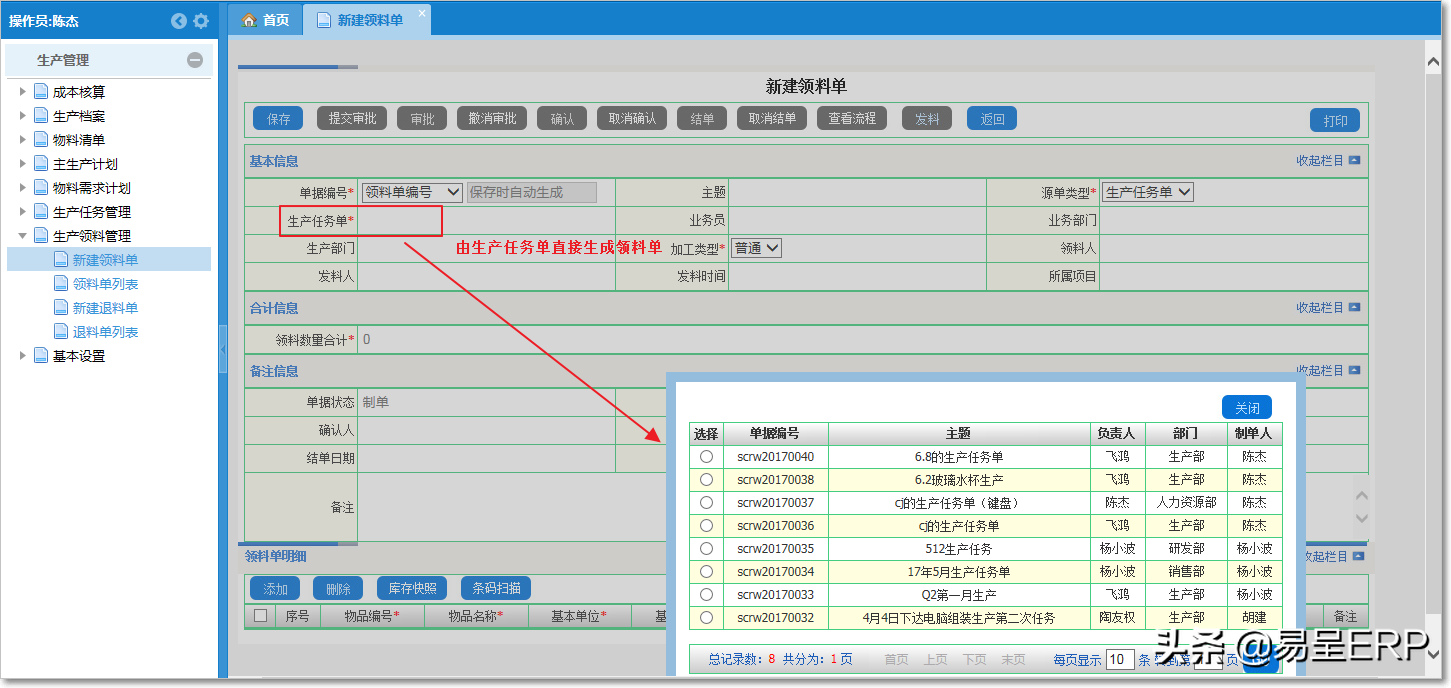Click the home icon on 首页 tab
This screenshot has height=688, width=1451.
click(249, 20)
